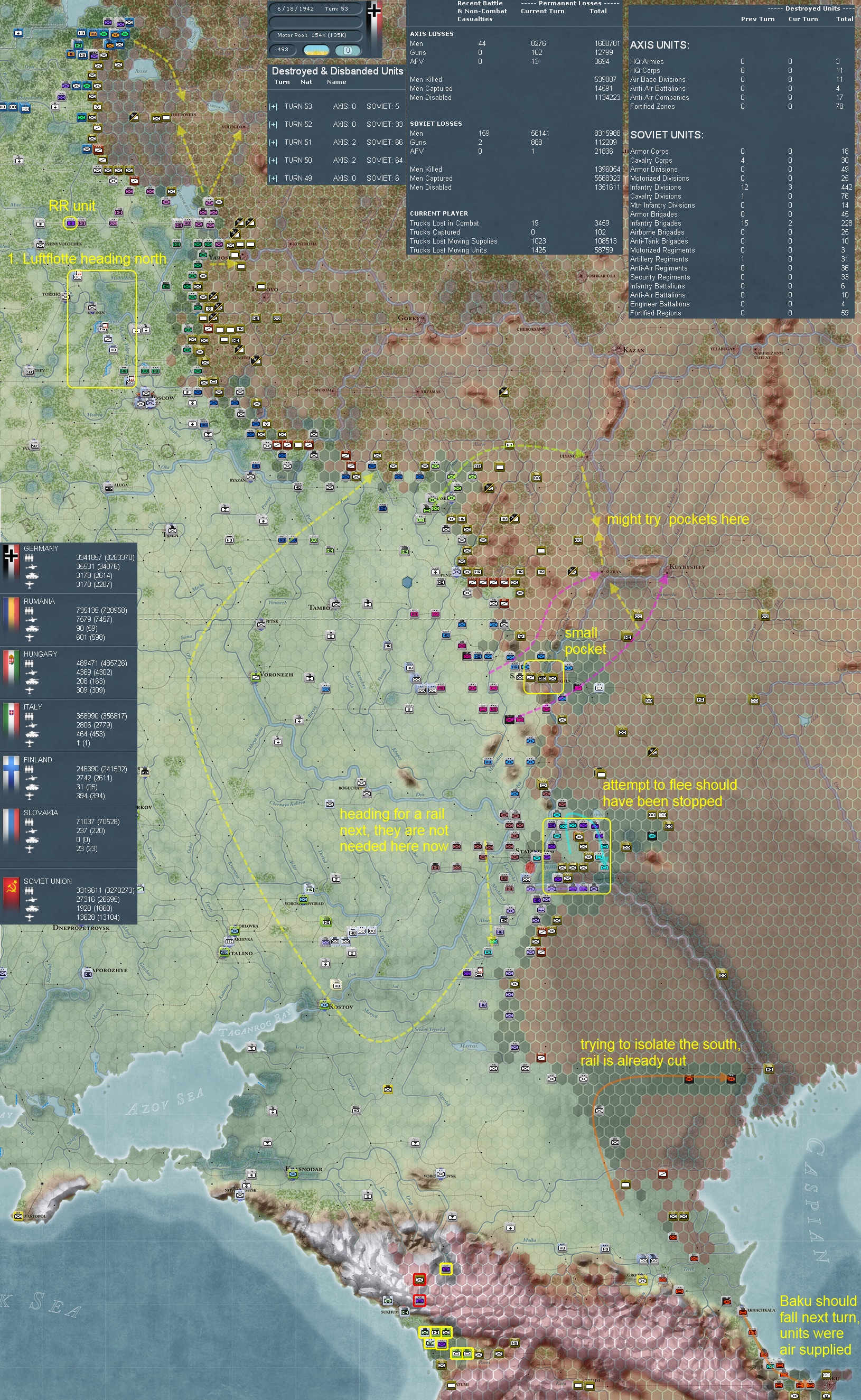Click the Gorky city label on map
This screenshot has height=1400, width=861.
click(x=409, y=318)
